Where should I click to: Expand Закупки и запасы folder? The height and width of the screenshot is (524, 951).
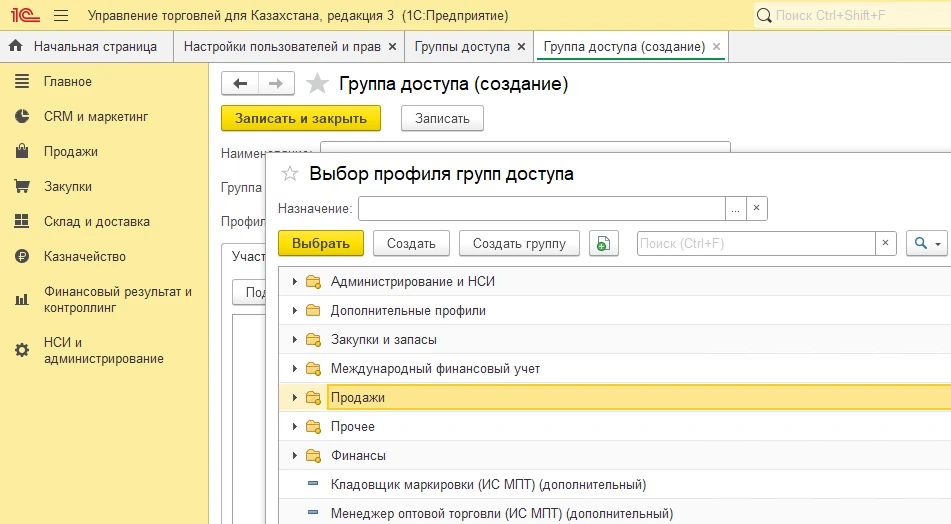295,340
